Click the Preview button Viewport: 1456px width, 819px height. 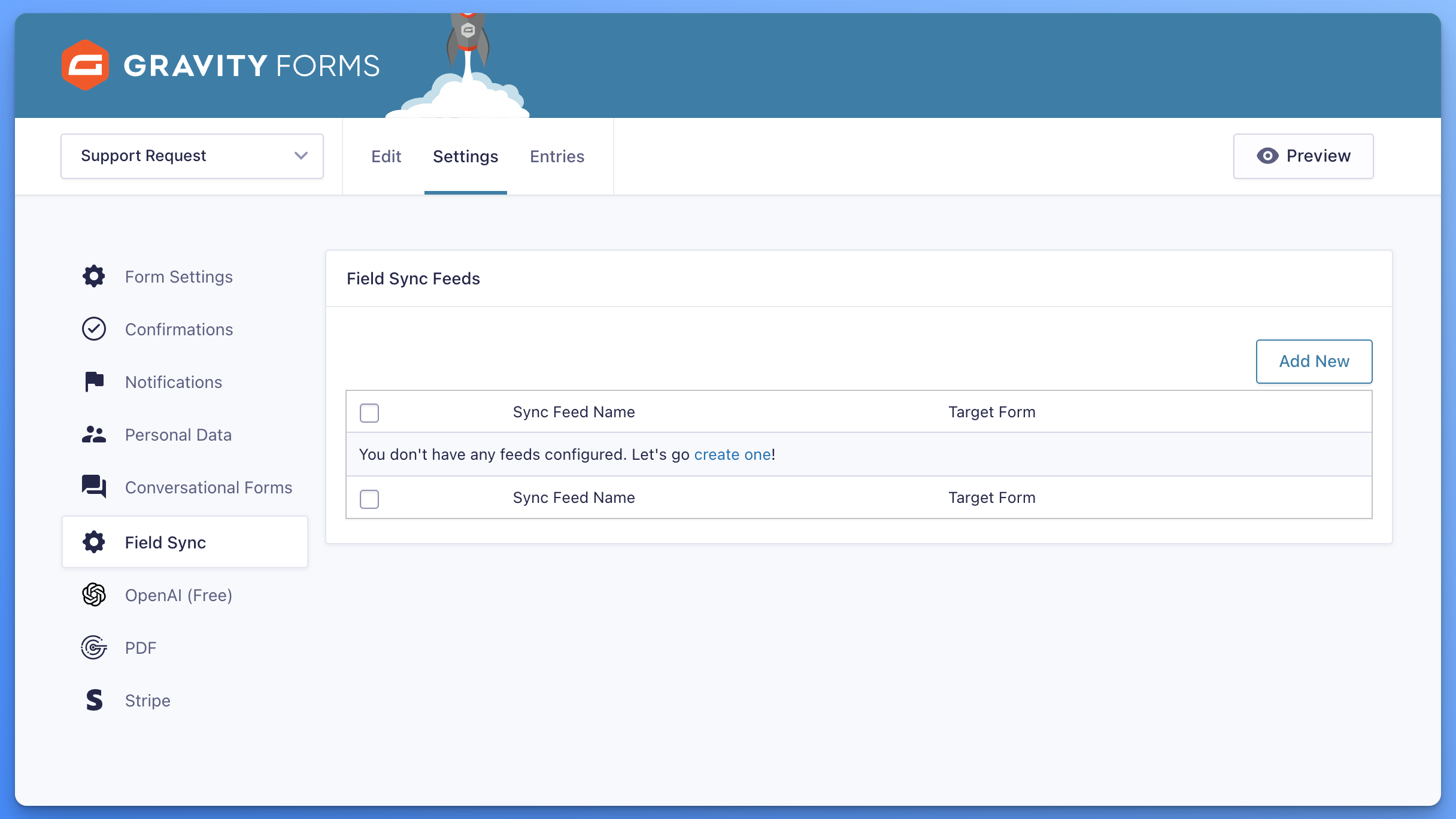[1303, 156]
